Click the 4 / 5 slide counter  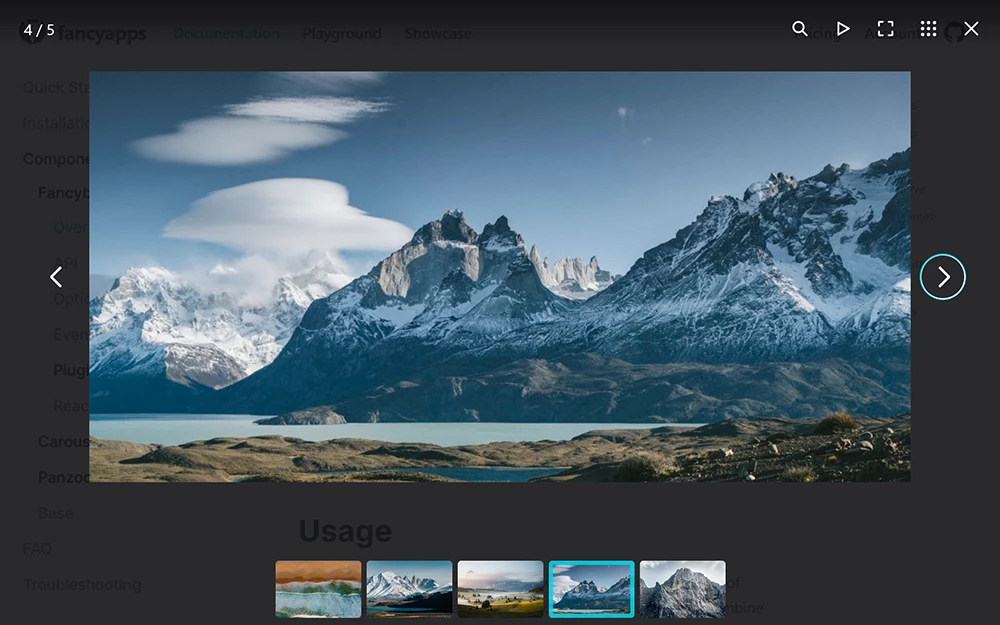[39, 30]
